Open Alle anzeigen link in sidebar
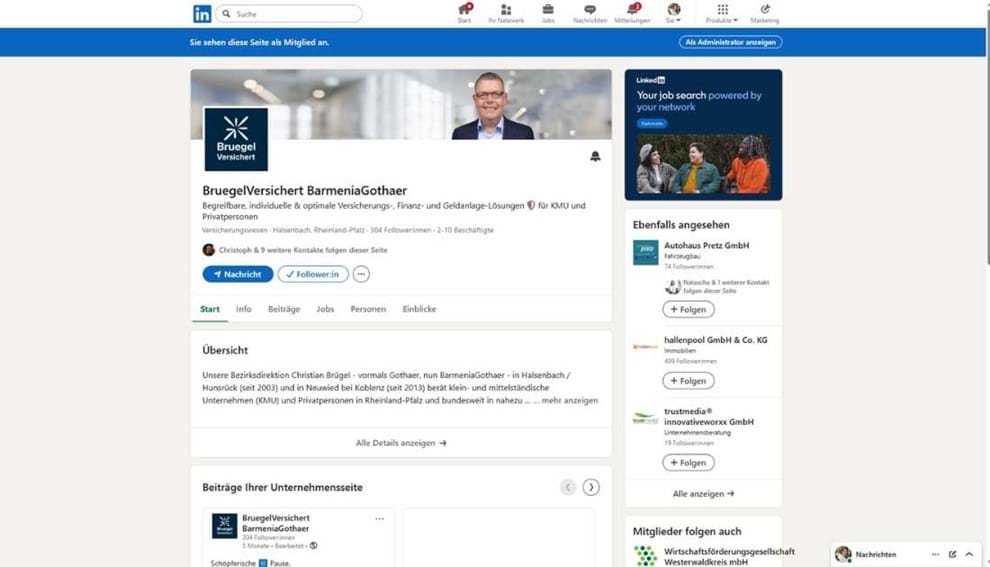 703,494
